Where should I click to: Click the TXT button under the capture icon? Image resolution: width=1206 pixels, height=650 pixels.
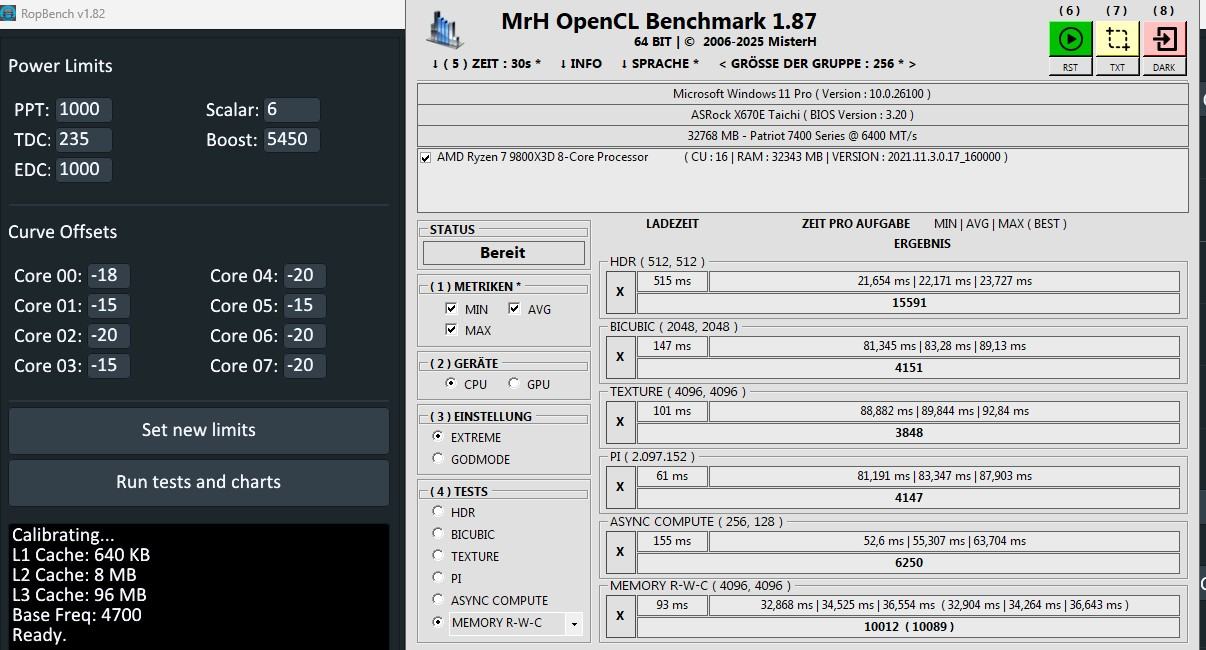[1117, 67]
